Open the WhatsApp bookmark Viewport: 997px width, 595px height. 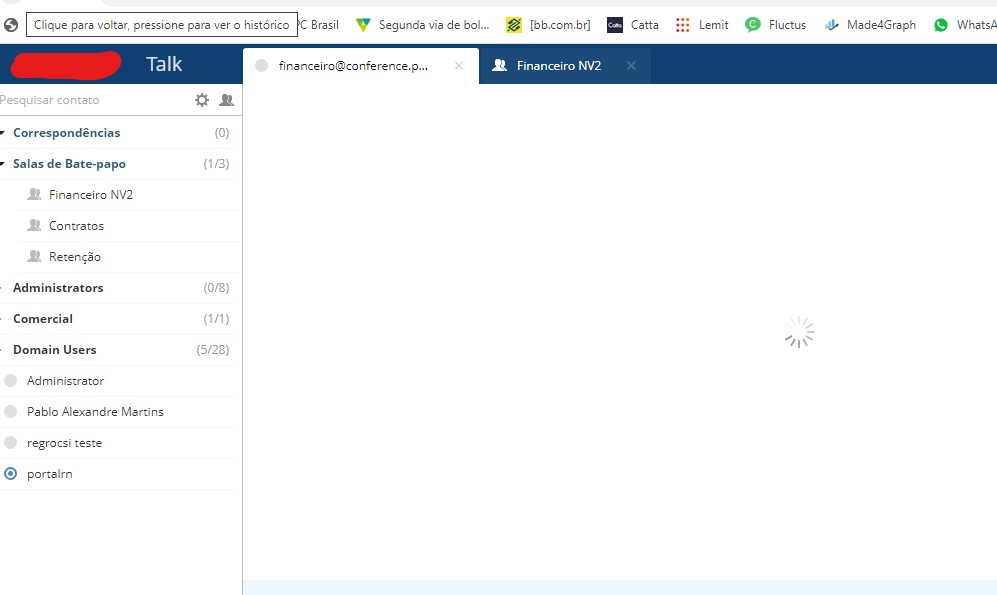(965, 25)
